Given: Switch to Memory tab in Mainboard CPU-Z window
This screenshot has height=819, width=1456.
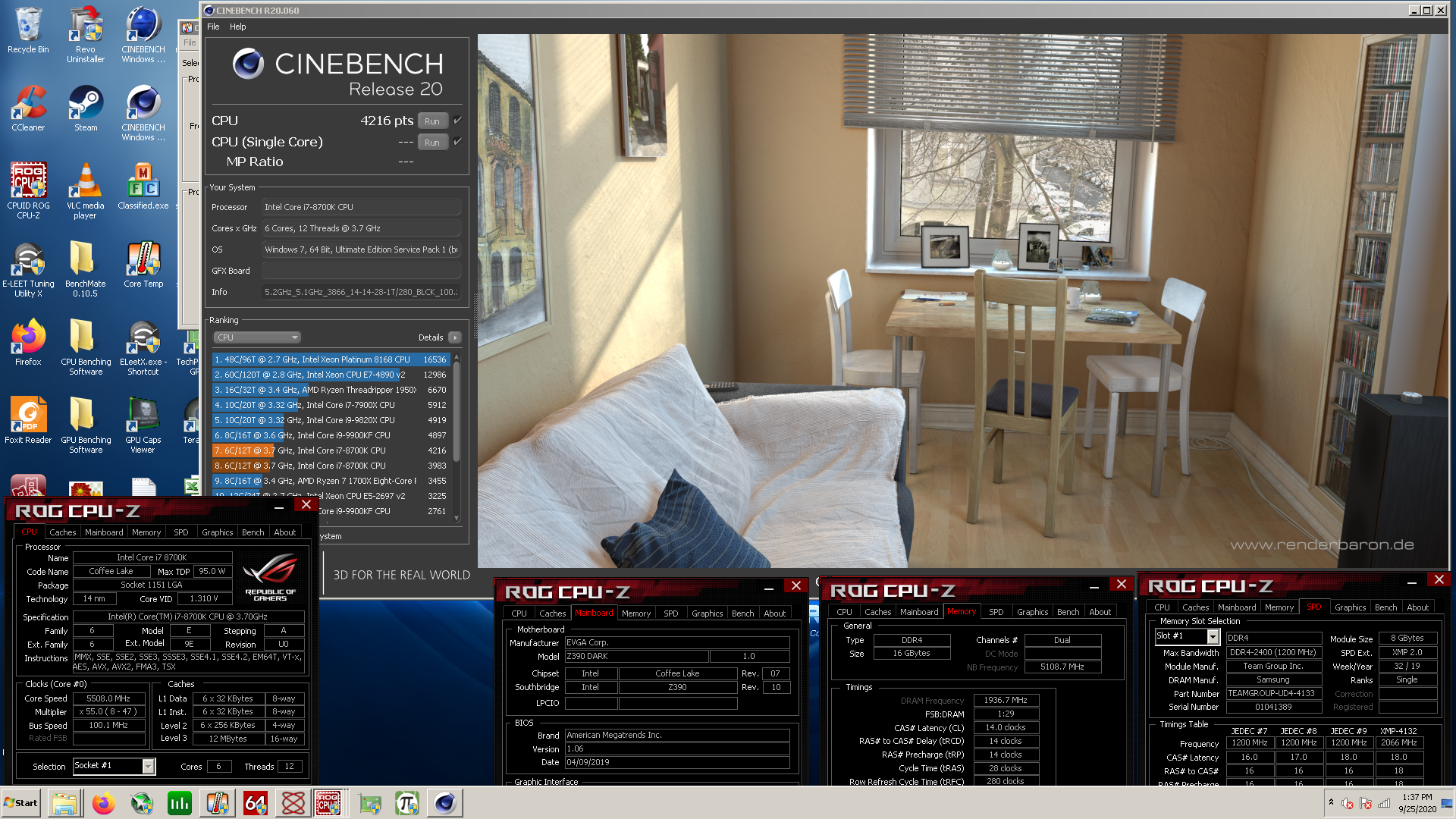Looking at the screenshot, I should click(636, 613).
